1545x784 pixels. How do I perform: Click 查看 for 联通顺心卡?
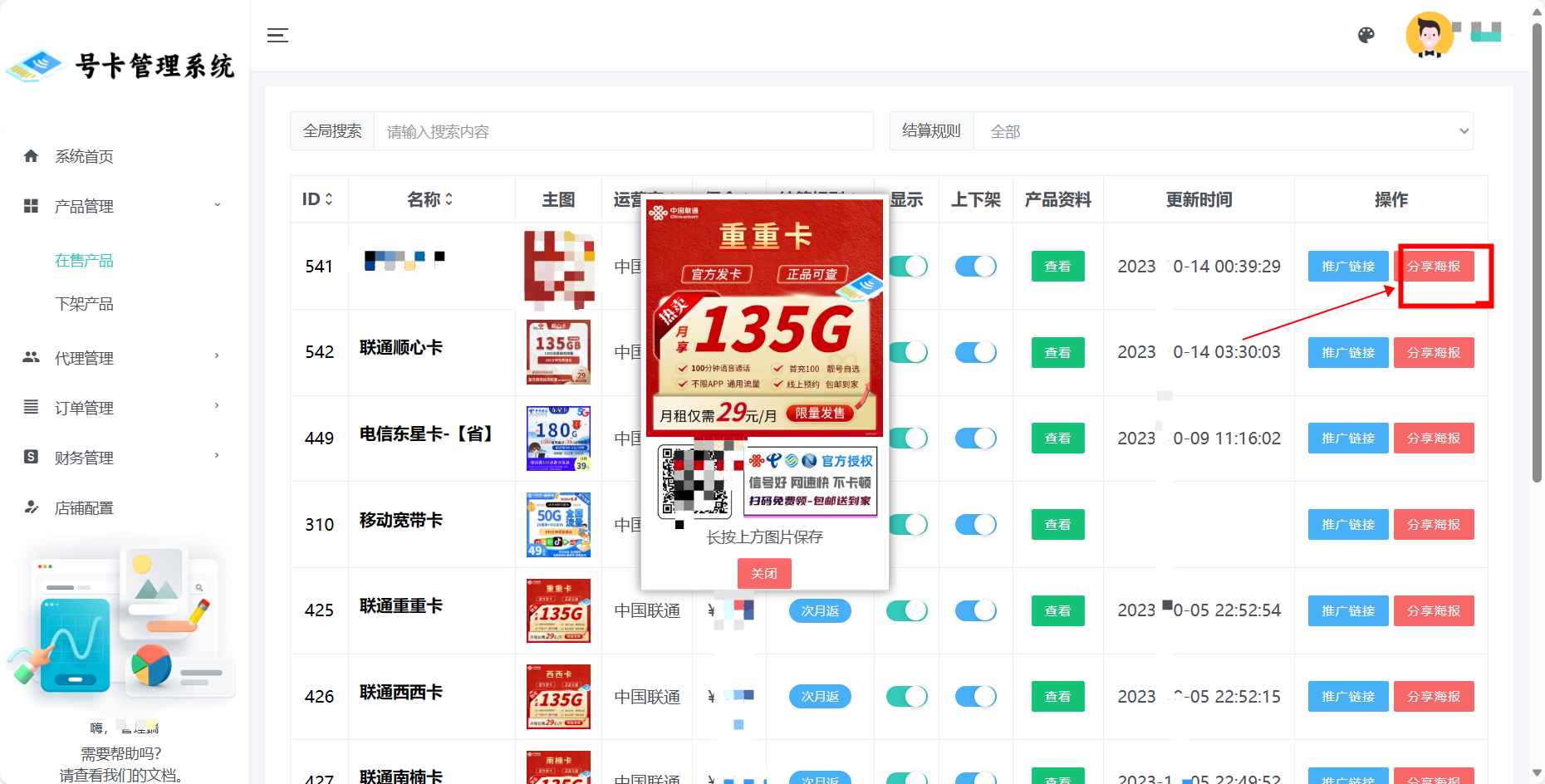point(1057,352)
